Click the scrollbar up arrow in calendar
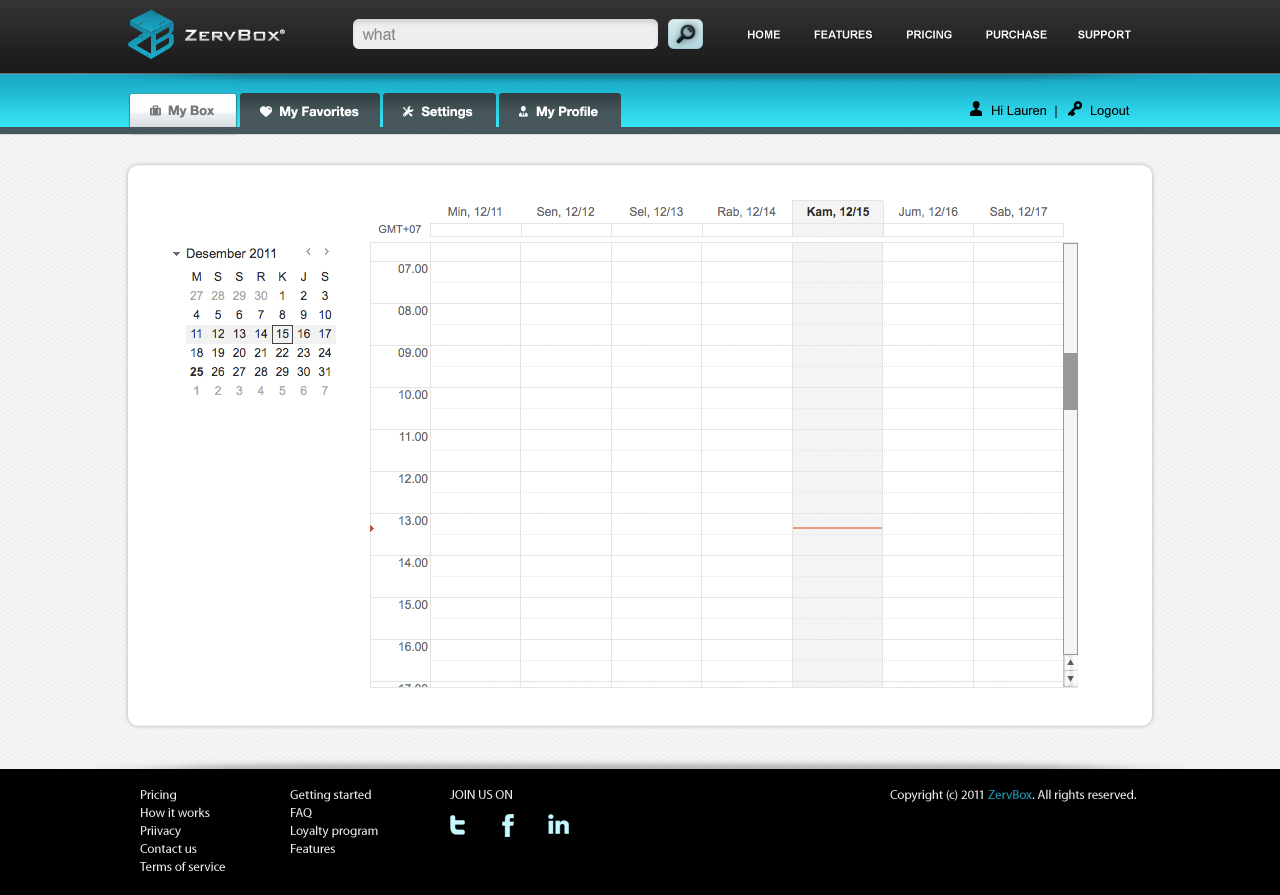 pos(1070,663)
